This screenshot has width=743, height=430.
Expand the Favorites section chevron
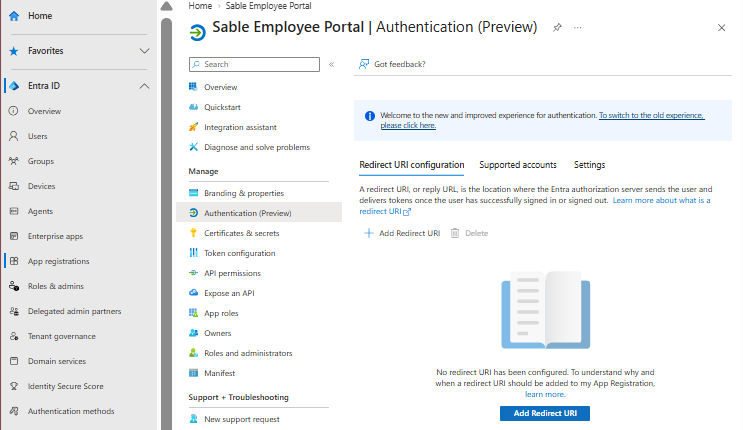[145, 51]
